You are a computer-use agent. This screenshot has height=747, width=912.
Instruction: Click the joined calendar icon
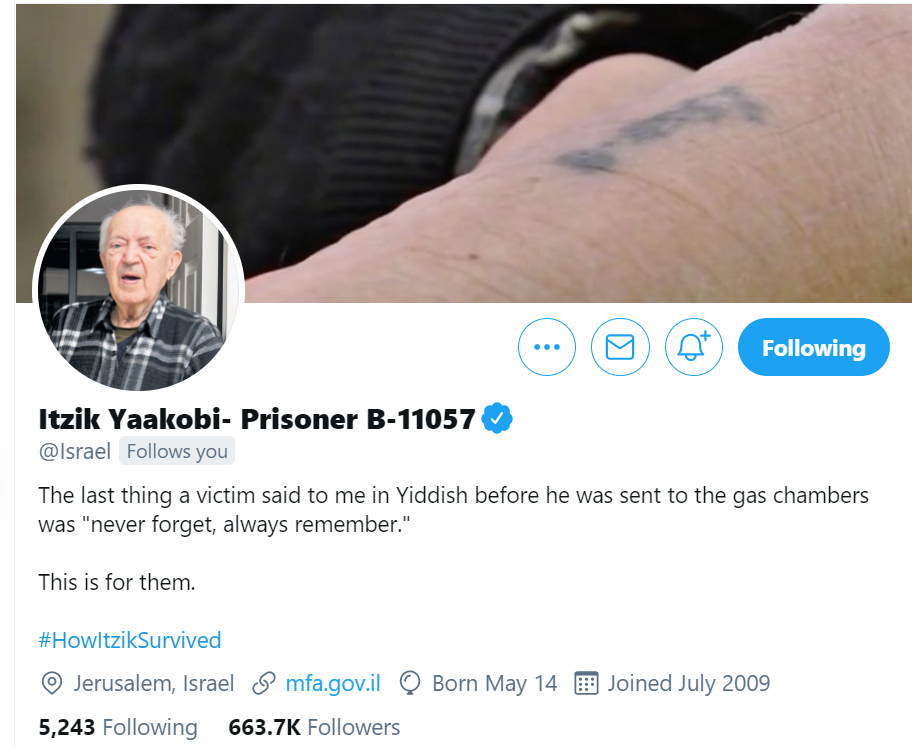pos(586,683)
